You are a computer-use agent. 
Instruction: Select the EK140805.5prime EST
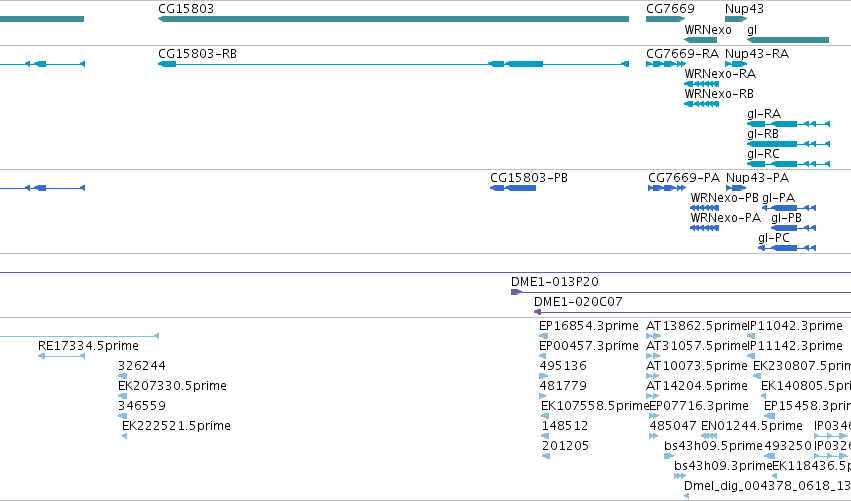pyautogui.click(x=764, y=396)
